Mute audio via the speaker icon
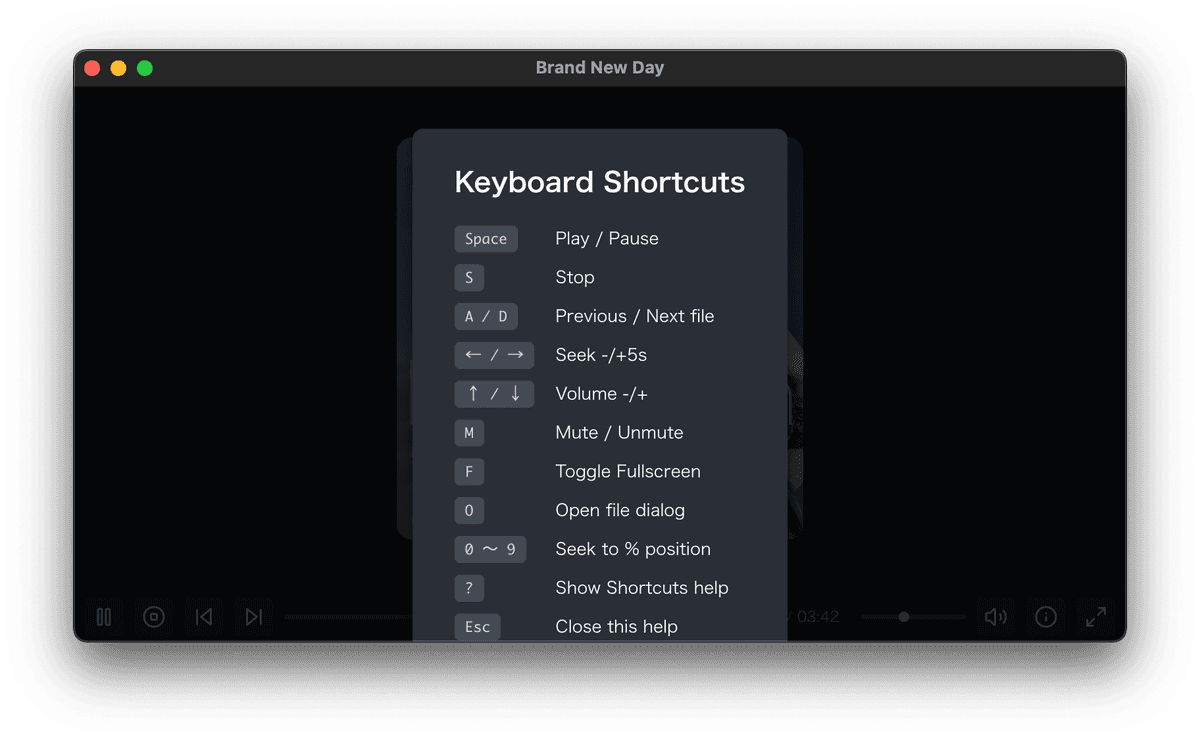 coord(996,617)
